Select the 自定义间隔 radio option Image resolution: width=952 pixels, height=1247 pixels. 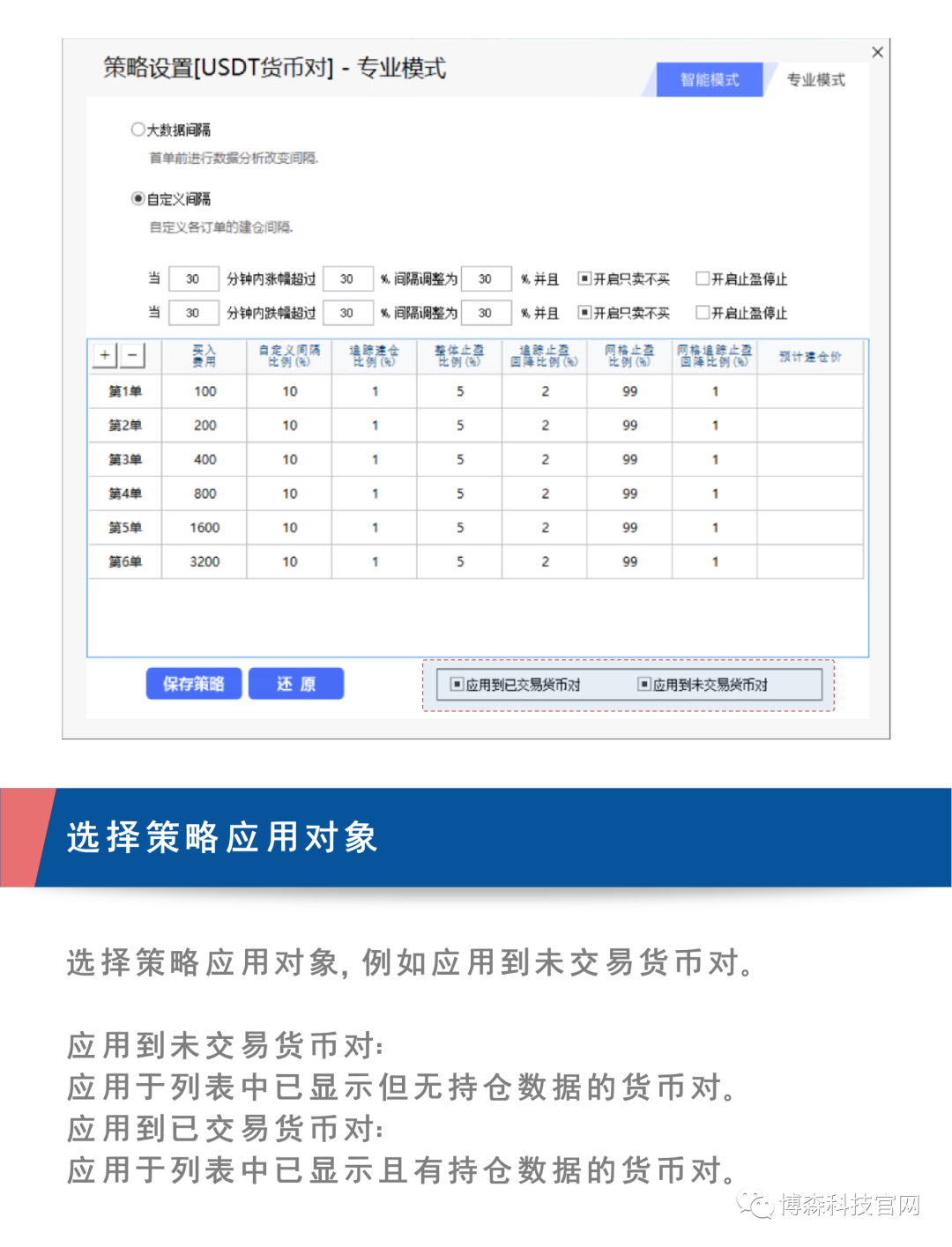pyautogui.click(x=138, y=198)
